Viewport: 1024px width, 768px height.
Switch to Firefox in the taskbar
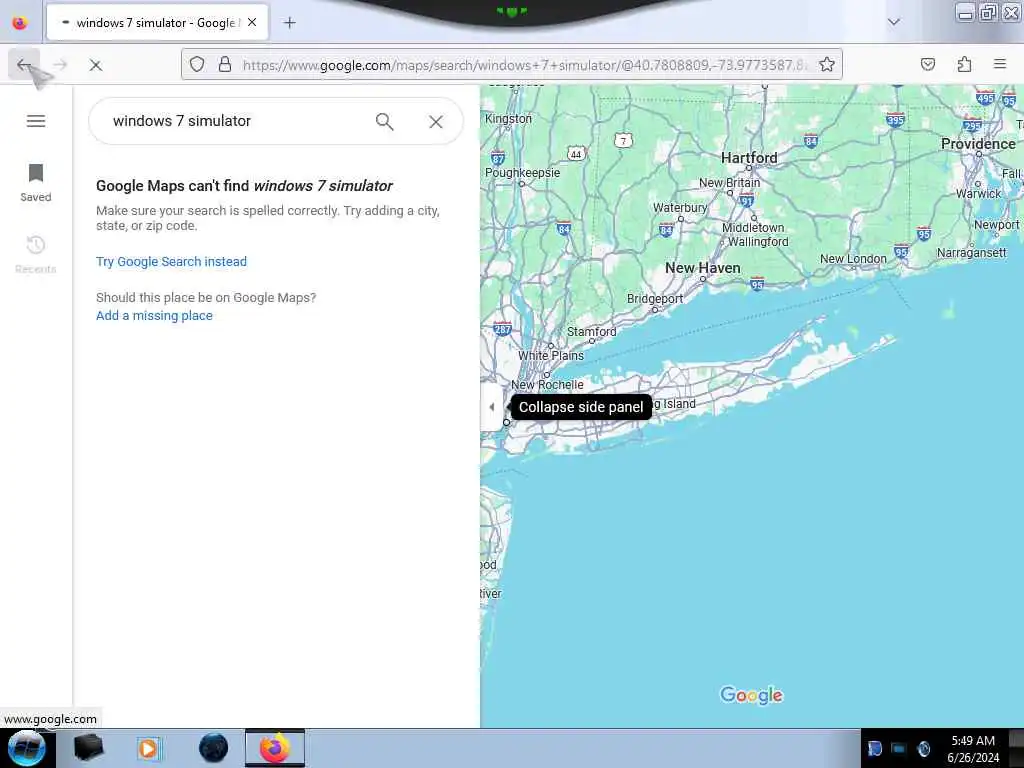tap(275, 748)
